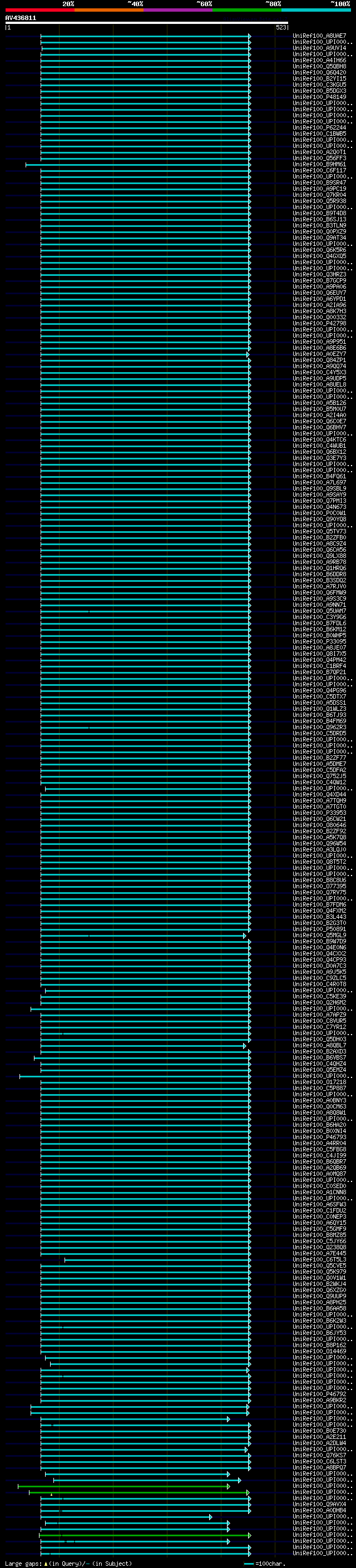The width and height of the screenshot is (356, 1568).
Task: Select hit UniRef100_P50891
Action: [319, 929]
